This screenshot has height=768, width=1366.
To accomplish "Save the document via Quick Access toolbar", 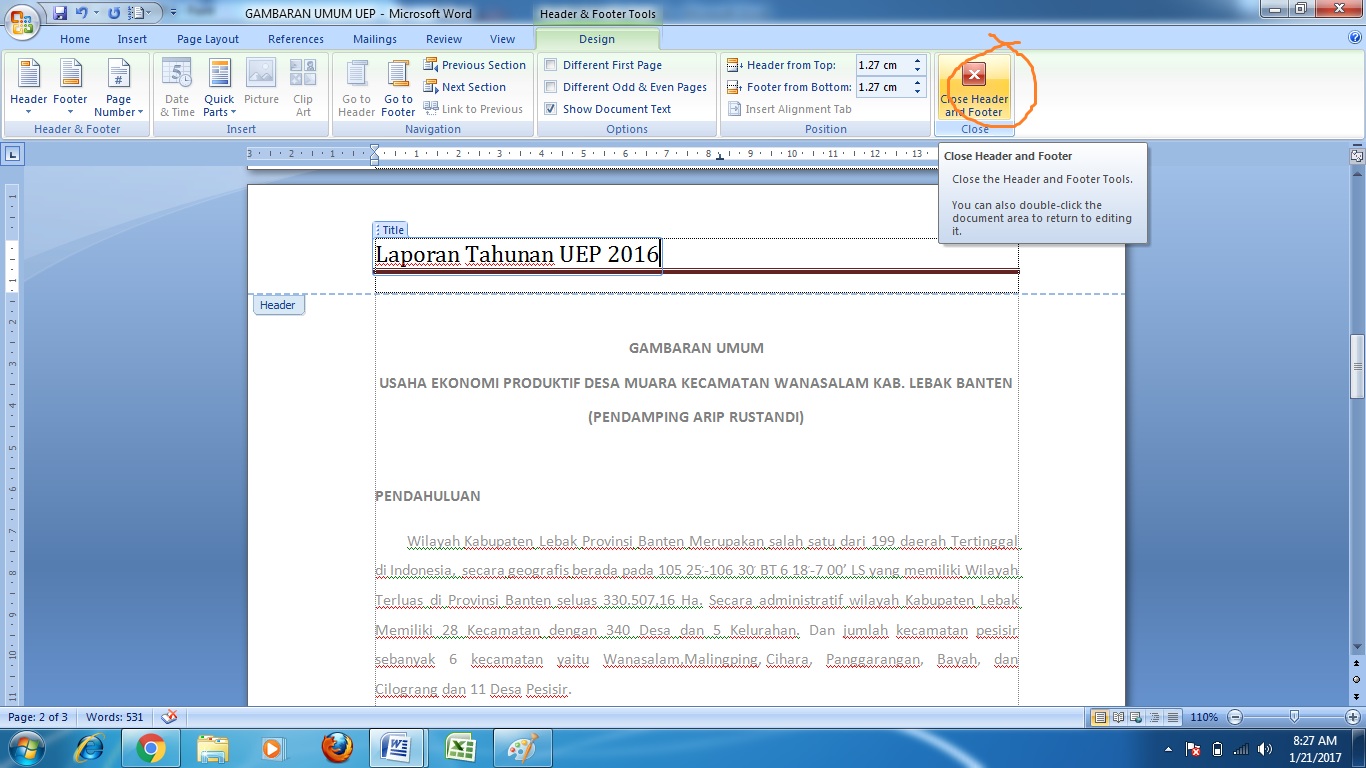I will 61,10.
